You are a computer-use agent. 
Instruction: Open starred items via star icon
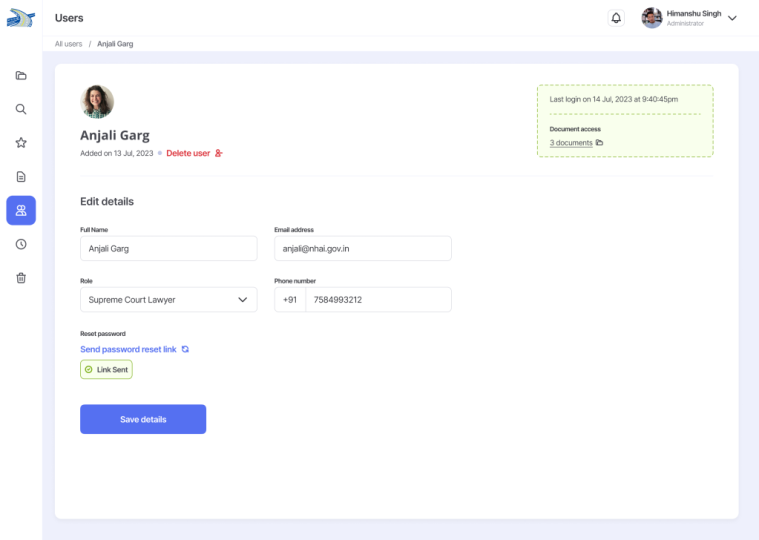[21, 143]
